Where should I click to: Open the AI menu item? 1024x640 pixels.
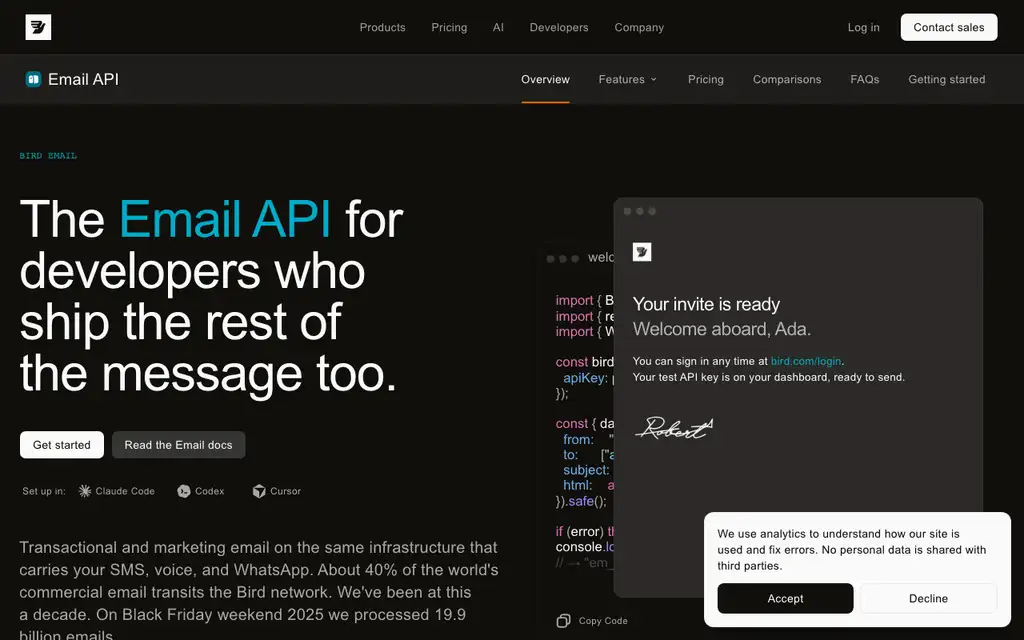[x=498, y=27]
